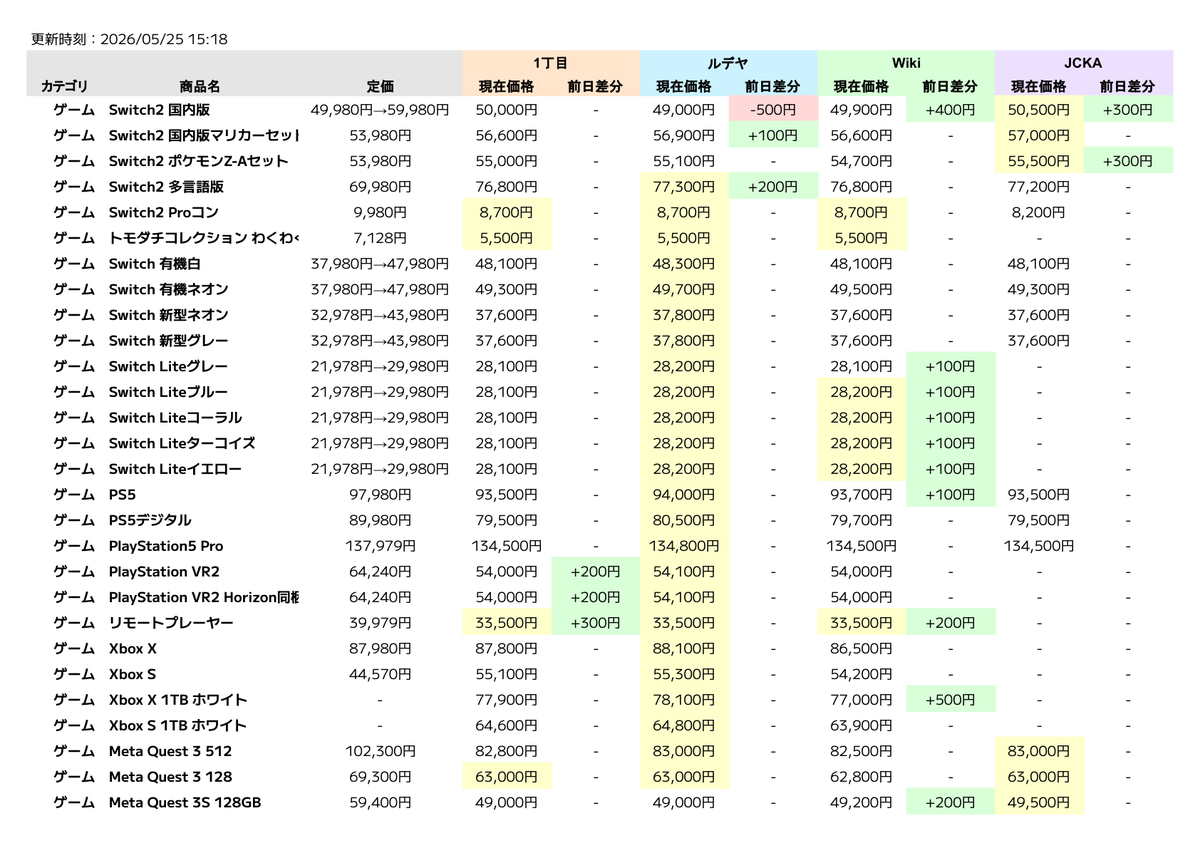Click the PlayStation5 Pro product name

pyautogui.click(x=166, y=546)
